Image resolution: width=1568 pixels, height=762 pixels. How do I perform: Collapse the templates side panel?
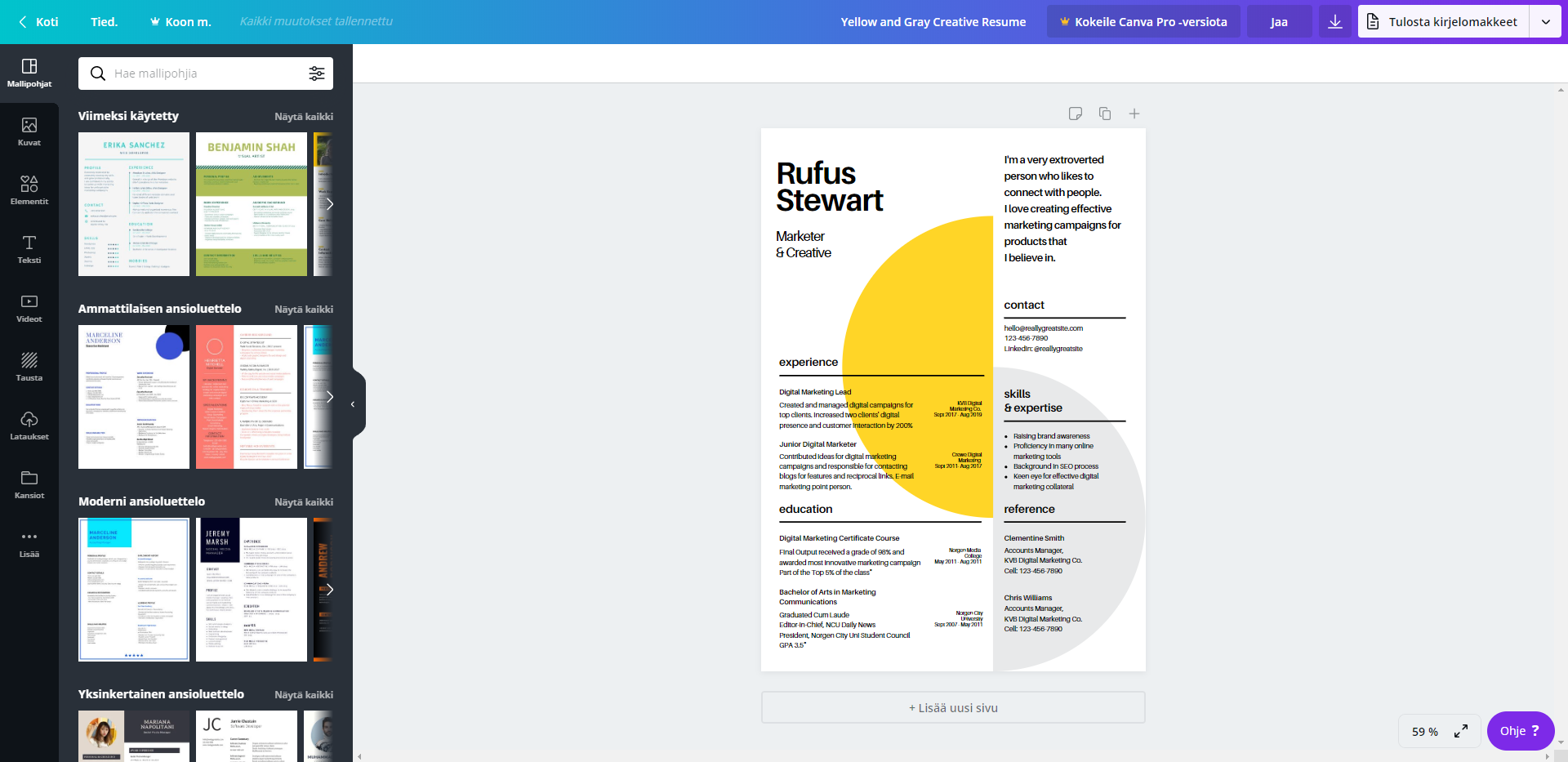click(353, 404)
